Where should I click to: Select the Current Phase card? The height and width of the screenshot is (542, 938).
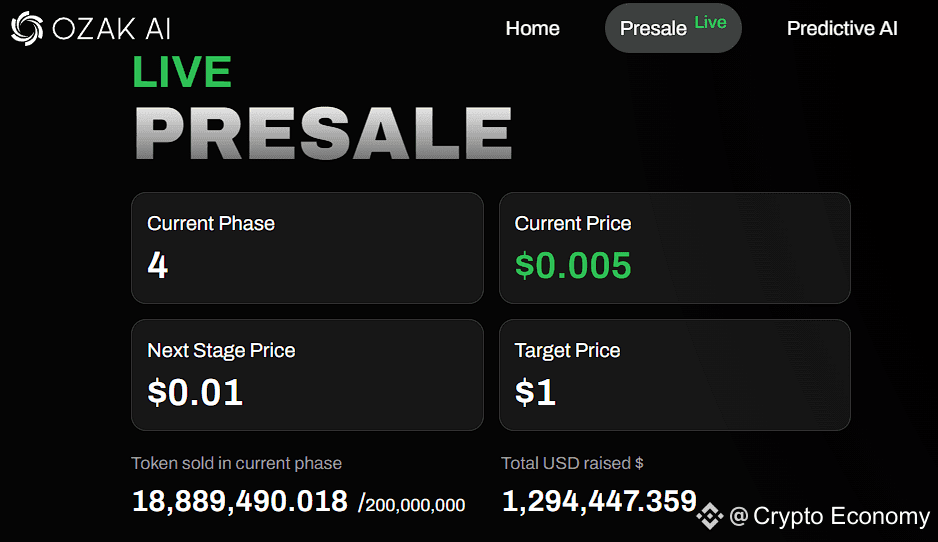[307, 248]
